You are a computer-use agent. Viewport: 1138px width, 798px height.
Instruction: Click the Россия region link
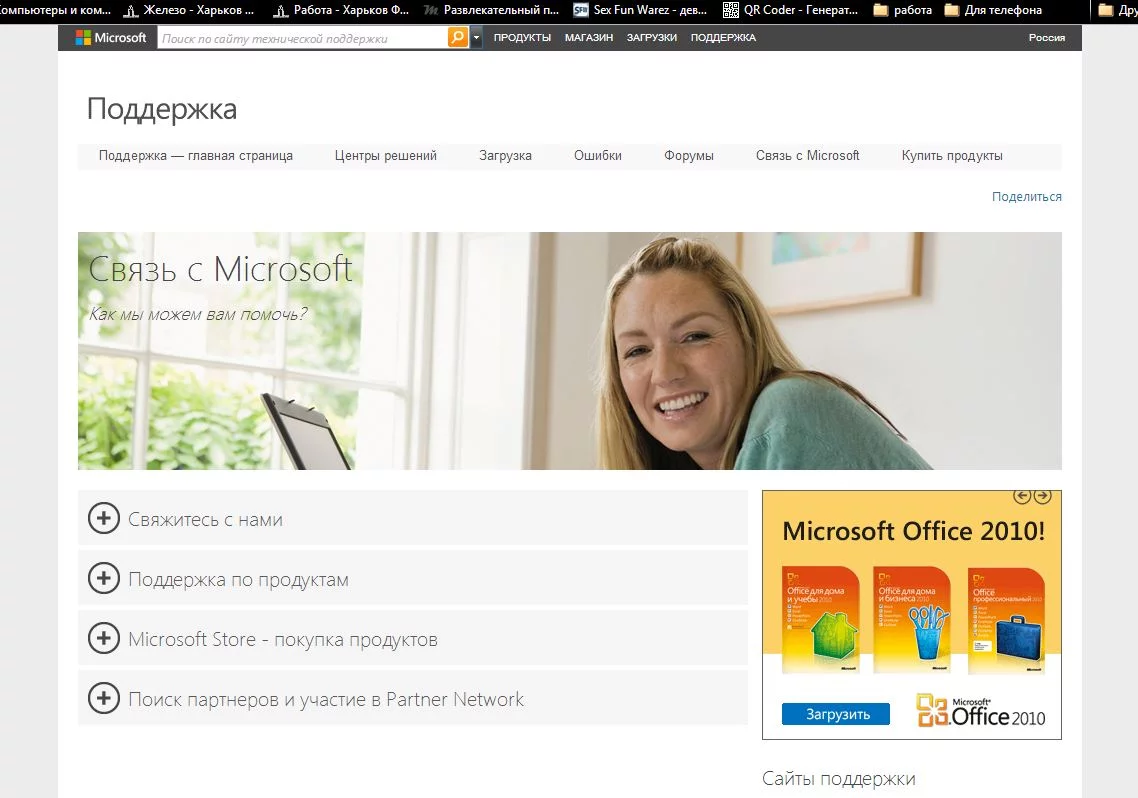coord(1047,38)
